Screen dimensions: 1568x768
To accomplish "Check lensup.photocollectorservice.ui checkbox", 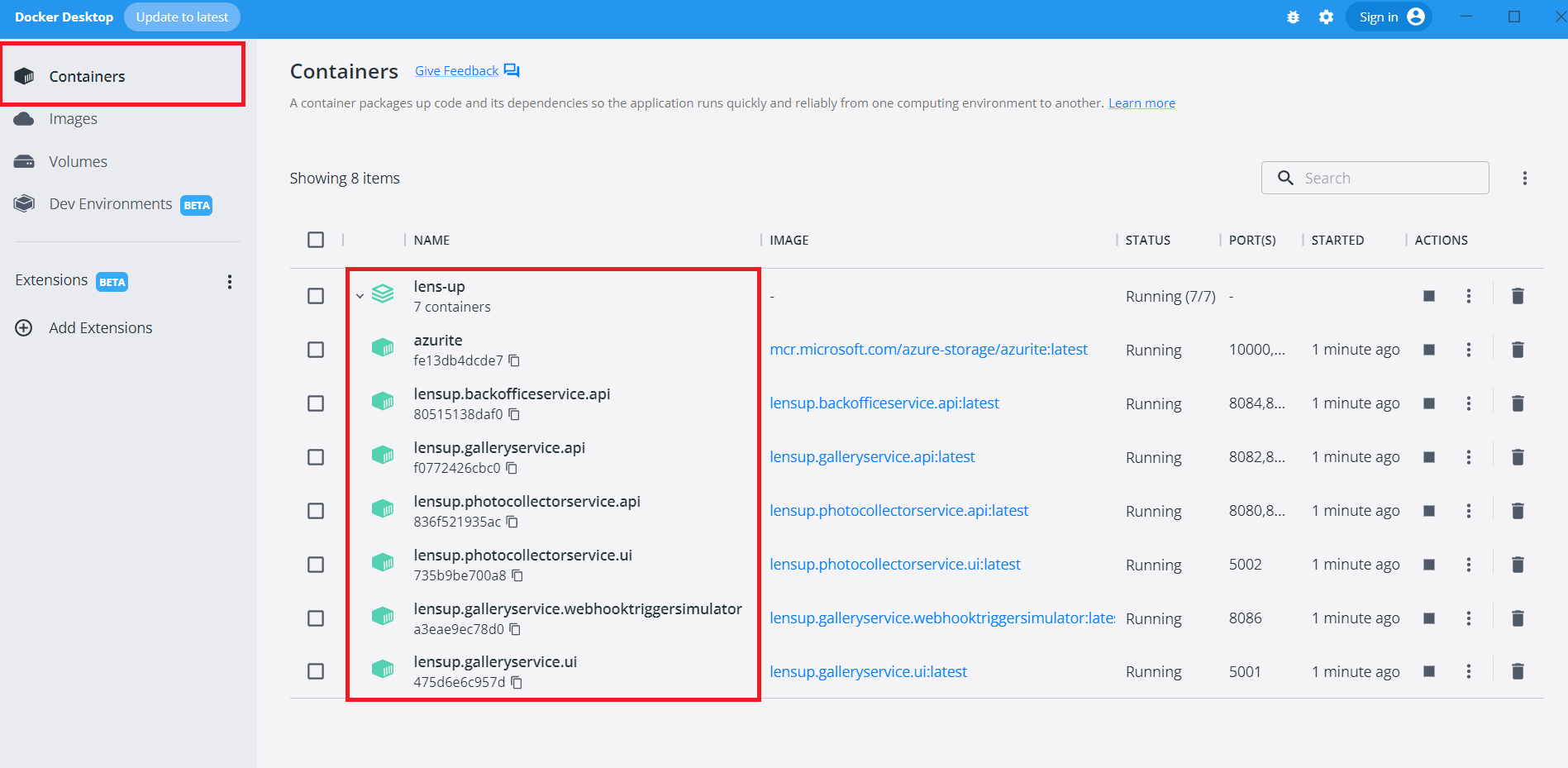I will pos(316,565).
